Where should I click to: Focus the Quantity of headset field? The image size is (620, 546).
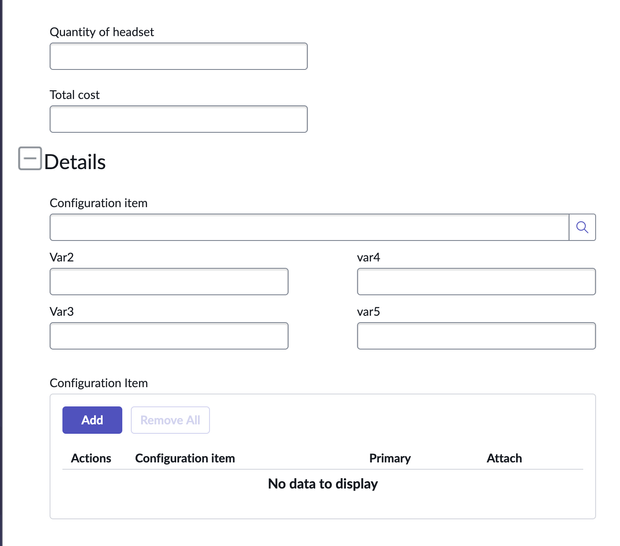178,56
